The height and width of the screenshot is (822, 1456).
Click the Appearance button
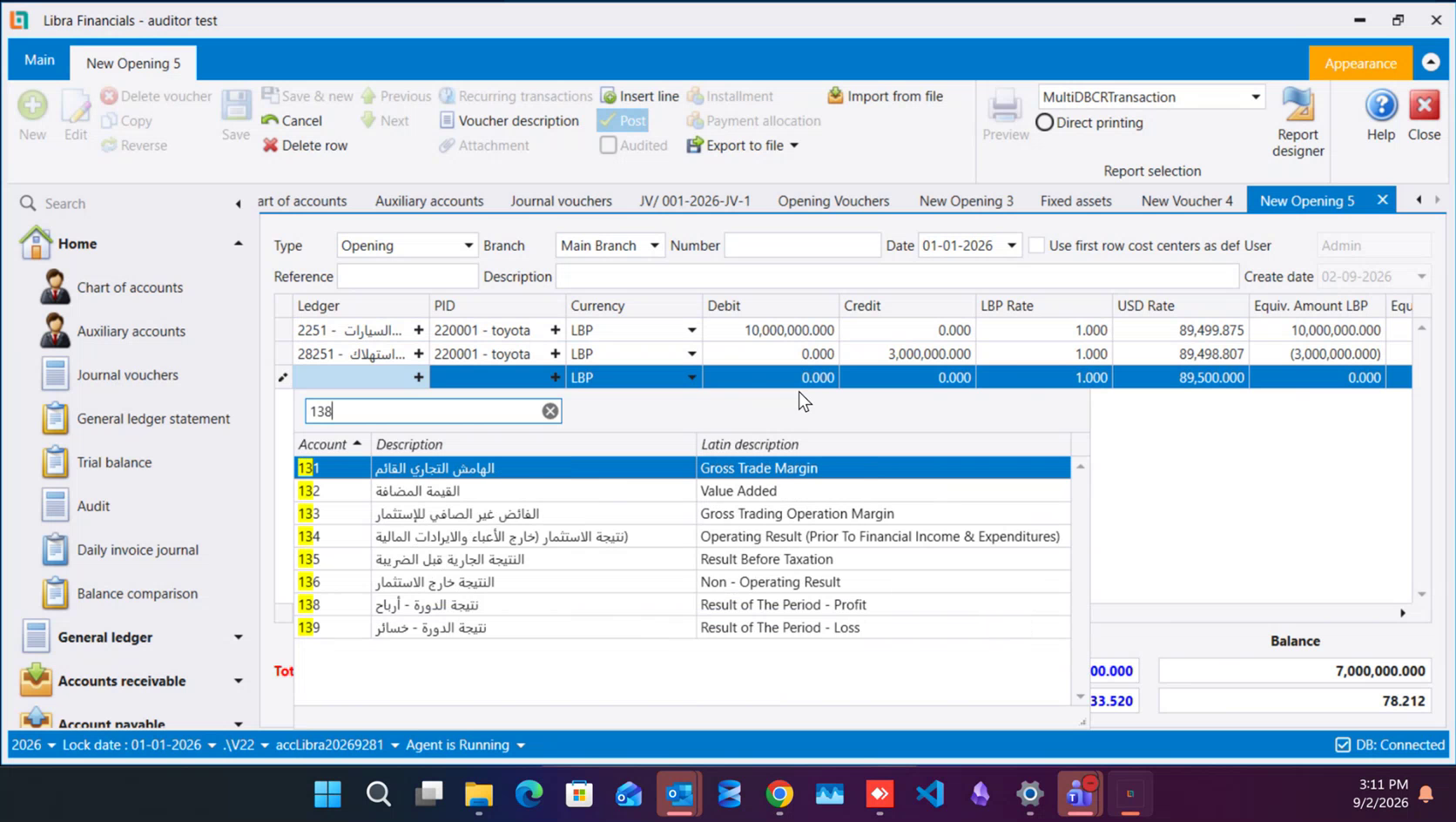coord(1360,64)
